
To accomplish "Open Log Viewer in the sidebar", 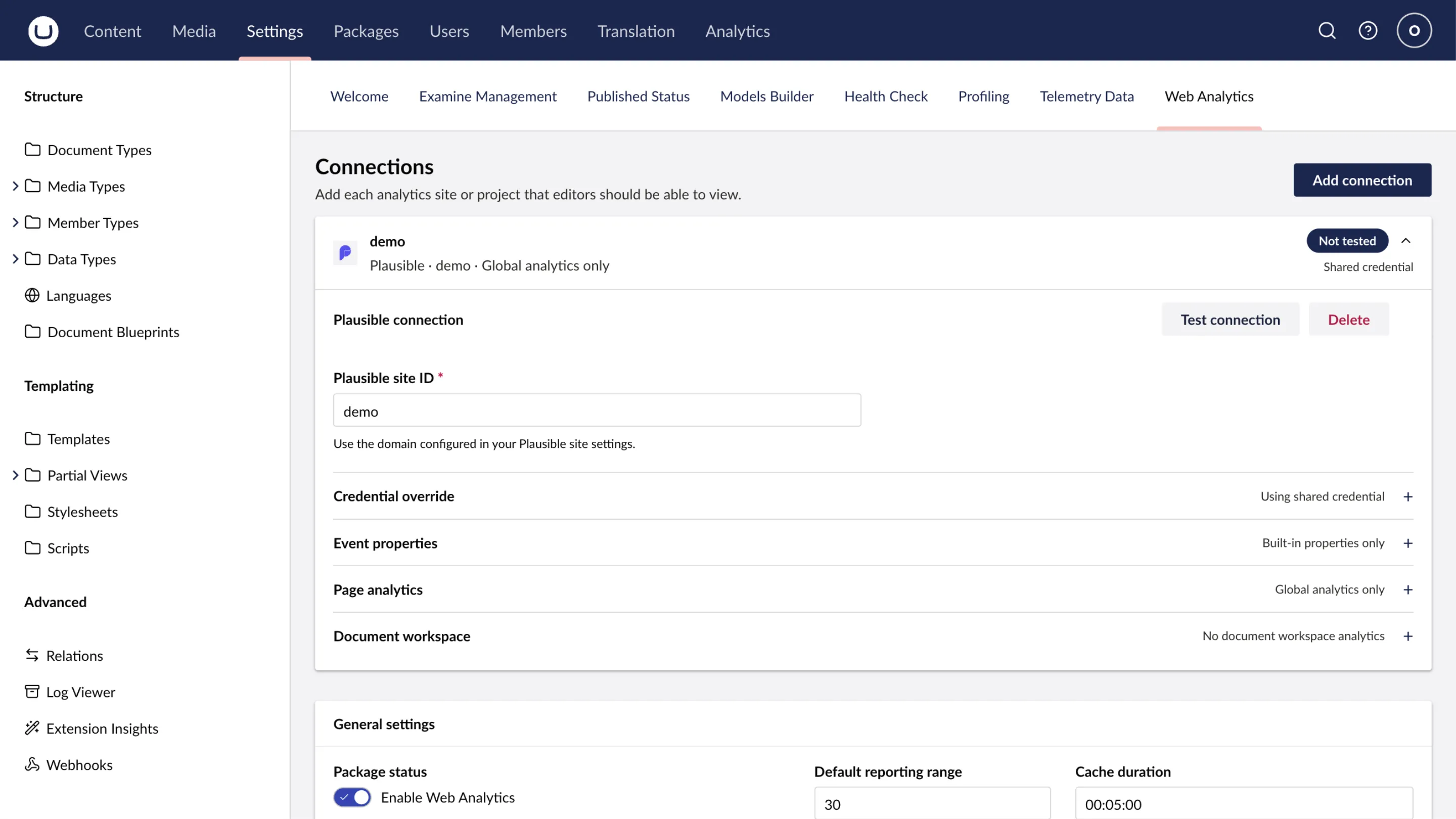I will 81,693.
